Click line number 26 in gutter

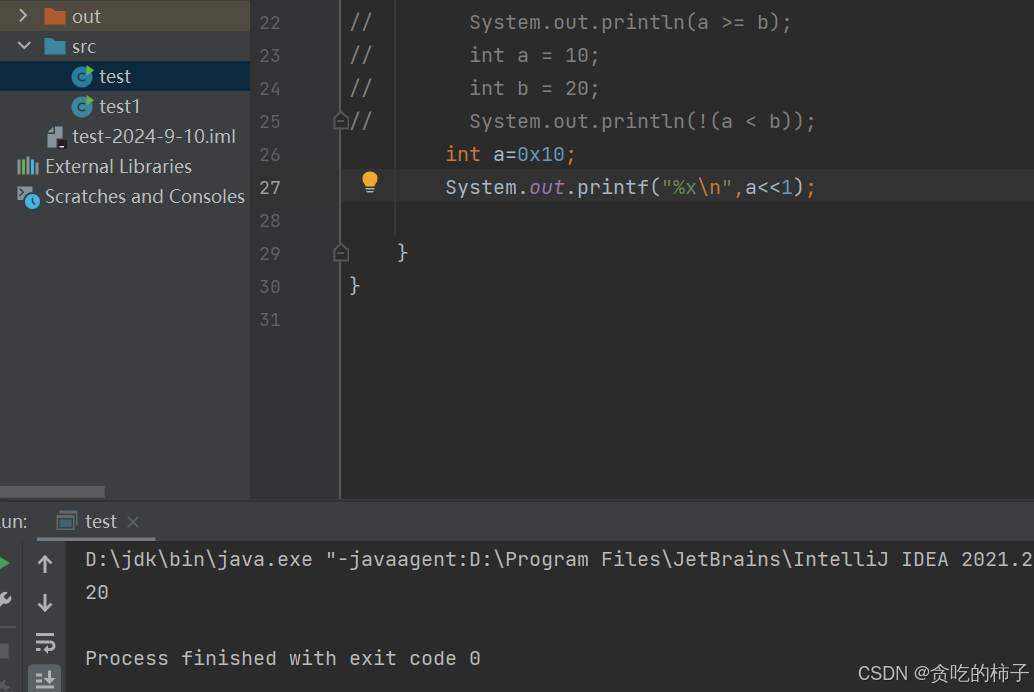click(270, 155)
